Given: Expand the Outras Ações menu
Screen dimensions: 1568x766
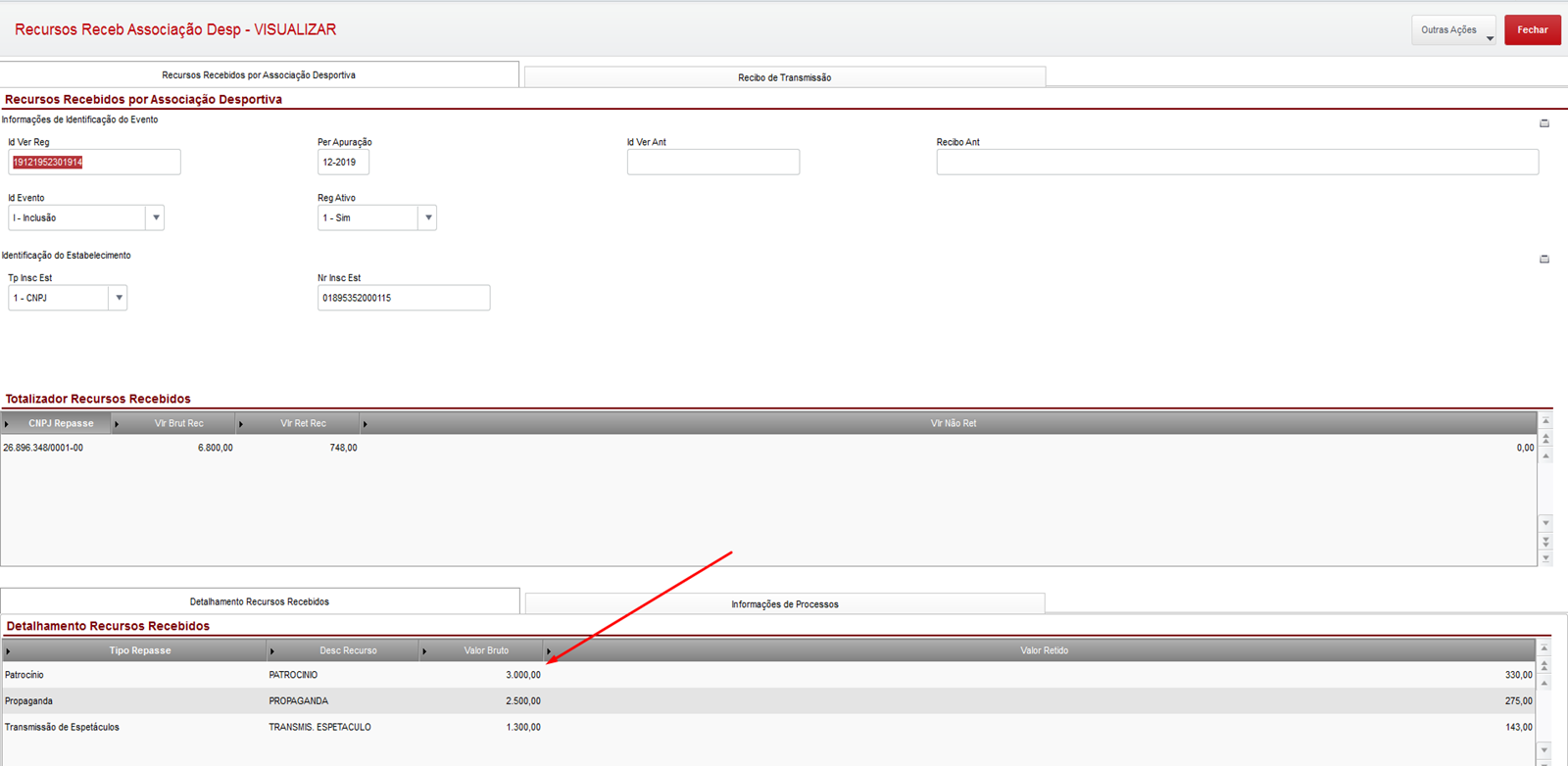Looking at the screenshot, I should point(1453,30).
